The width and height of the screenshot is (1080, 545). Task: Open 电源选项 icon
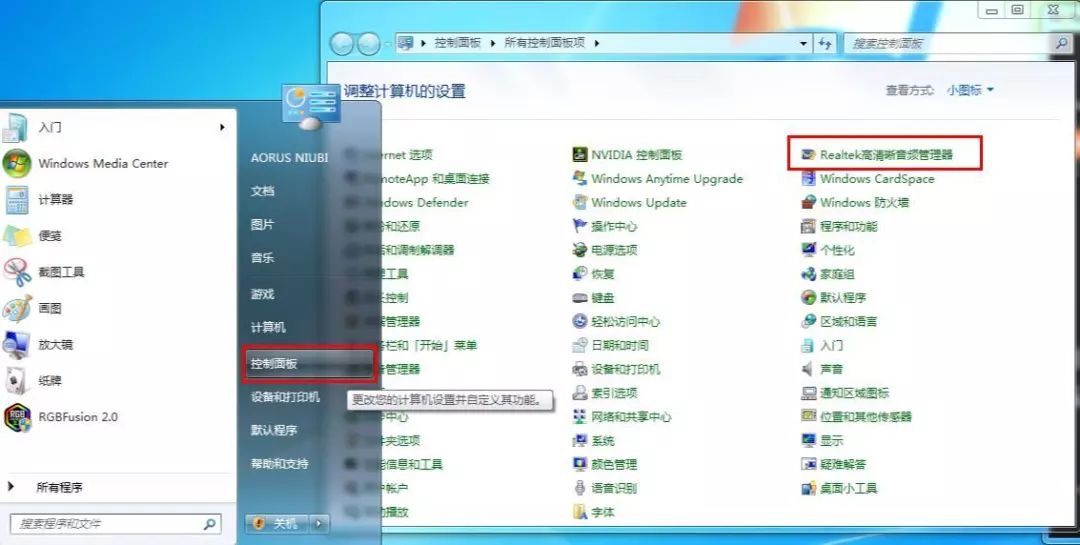tap(579, 250)
